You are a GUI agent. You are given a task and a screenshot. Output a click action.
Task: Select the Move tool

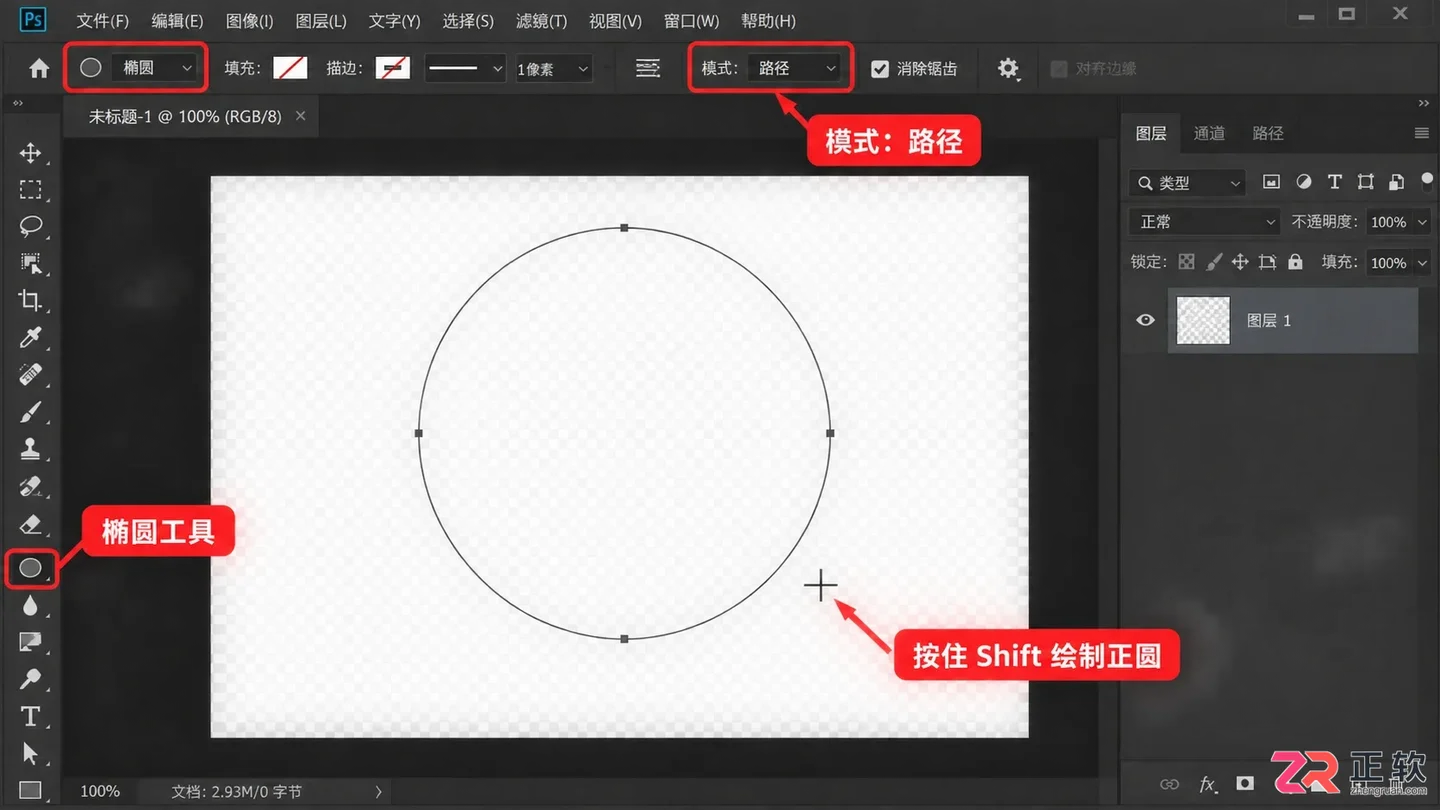[x=30, y=153]
